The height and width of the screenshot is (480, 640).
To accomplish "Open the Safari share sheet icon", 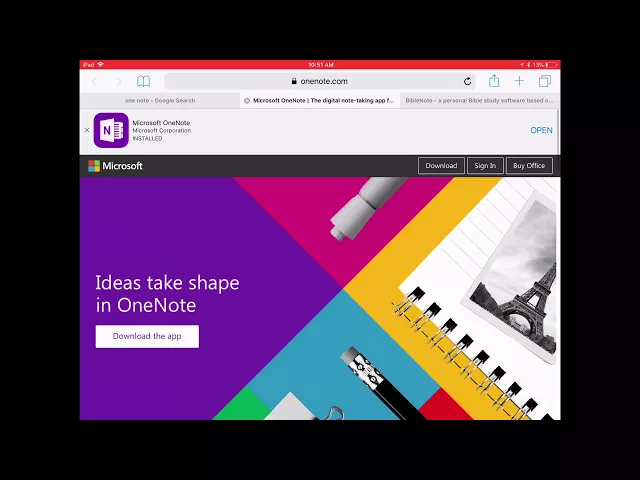I will 494,81.
